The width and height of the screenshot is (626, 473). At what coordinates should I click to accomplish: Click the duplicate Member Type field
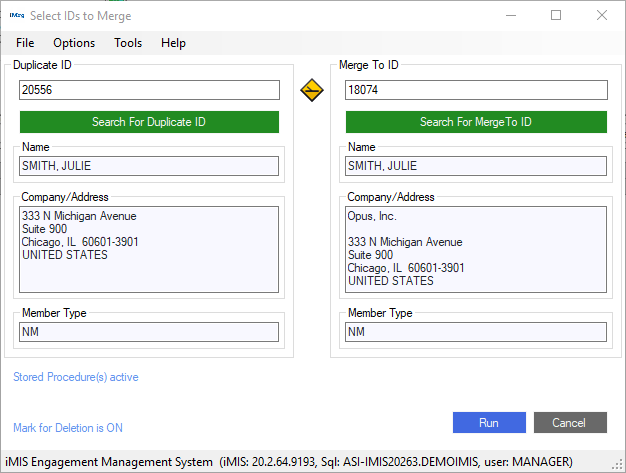point(149,332)
